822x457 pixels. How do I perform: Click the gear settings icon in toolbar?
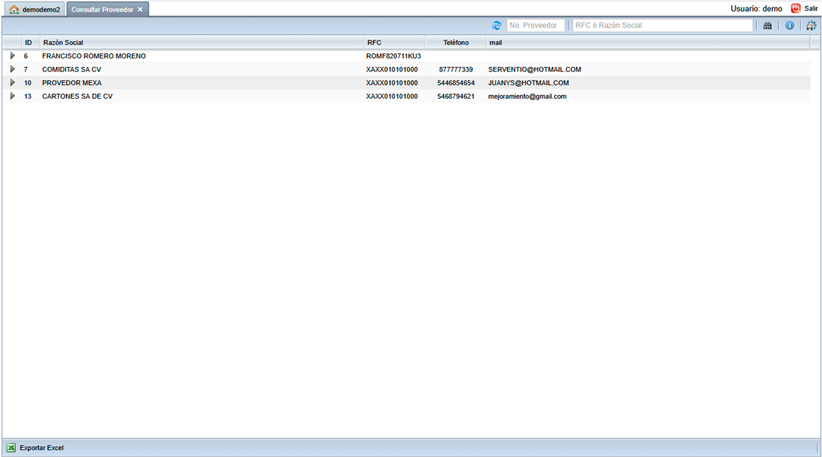811,25
